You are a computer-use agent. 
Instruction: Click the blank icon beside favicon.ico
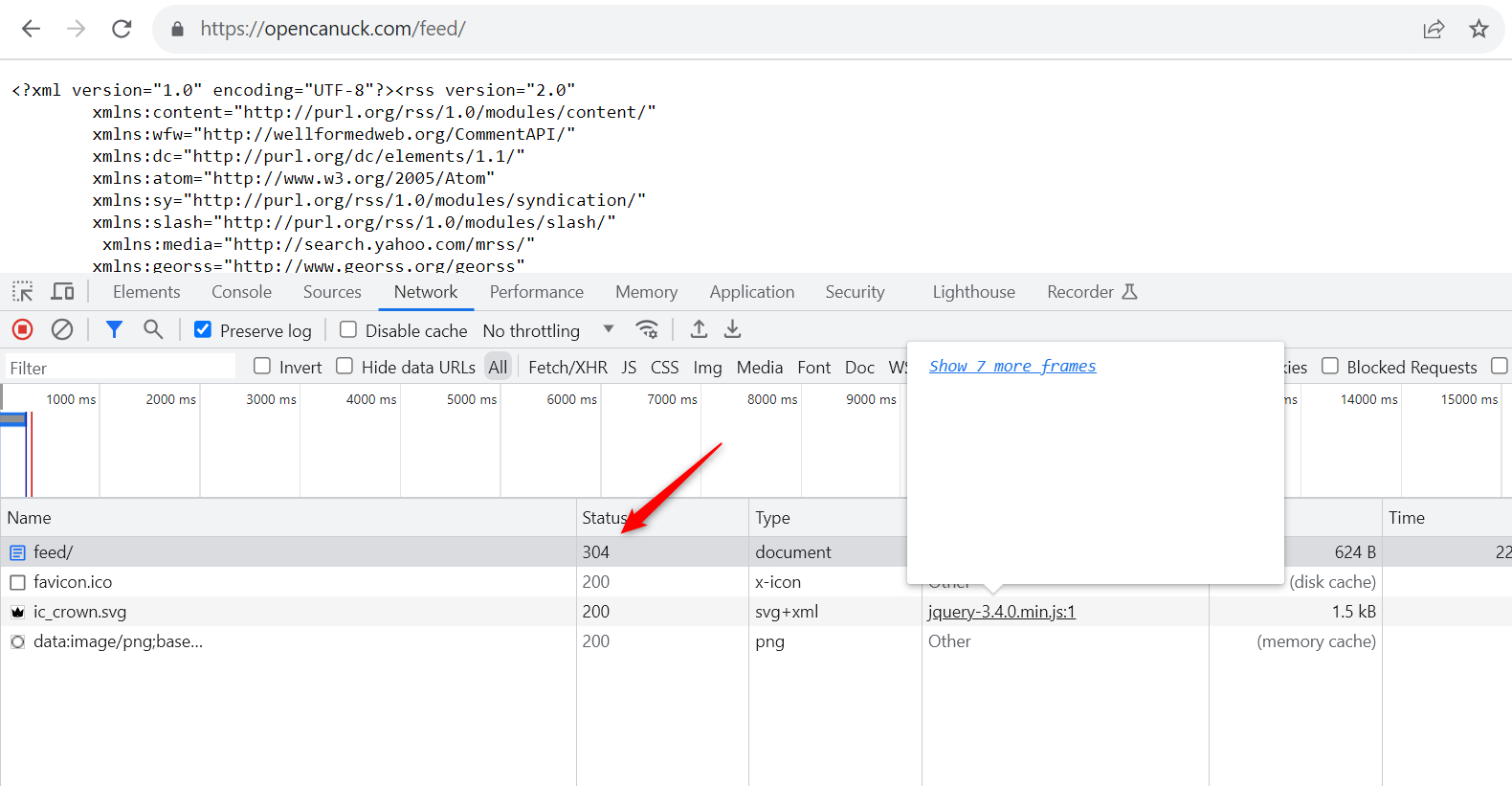17,582
